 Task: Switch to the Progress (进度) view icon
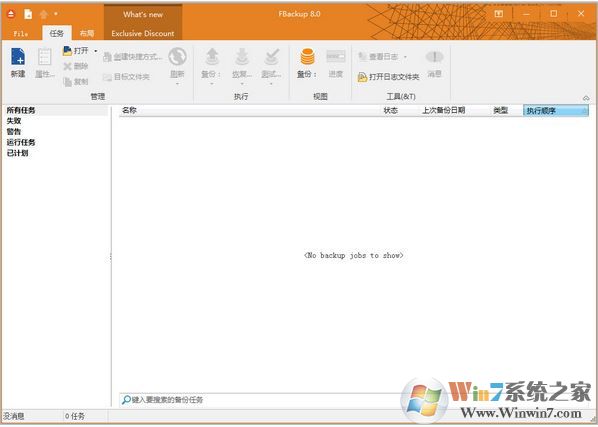click(336, 56)
